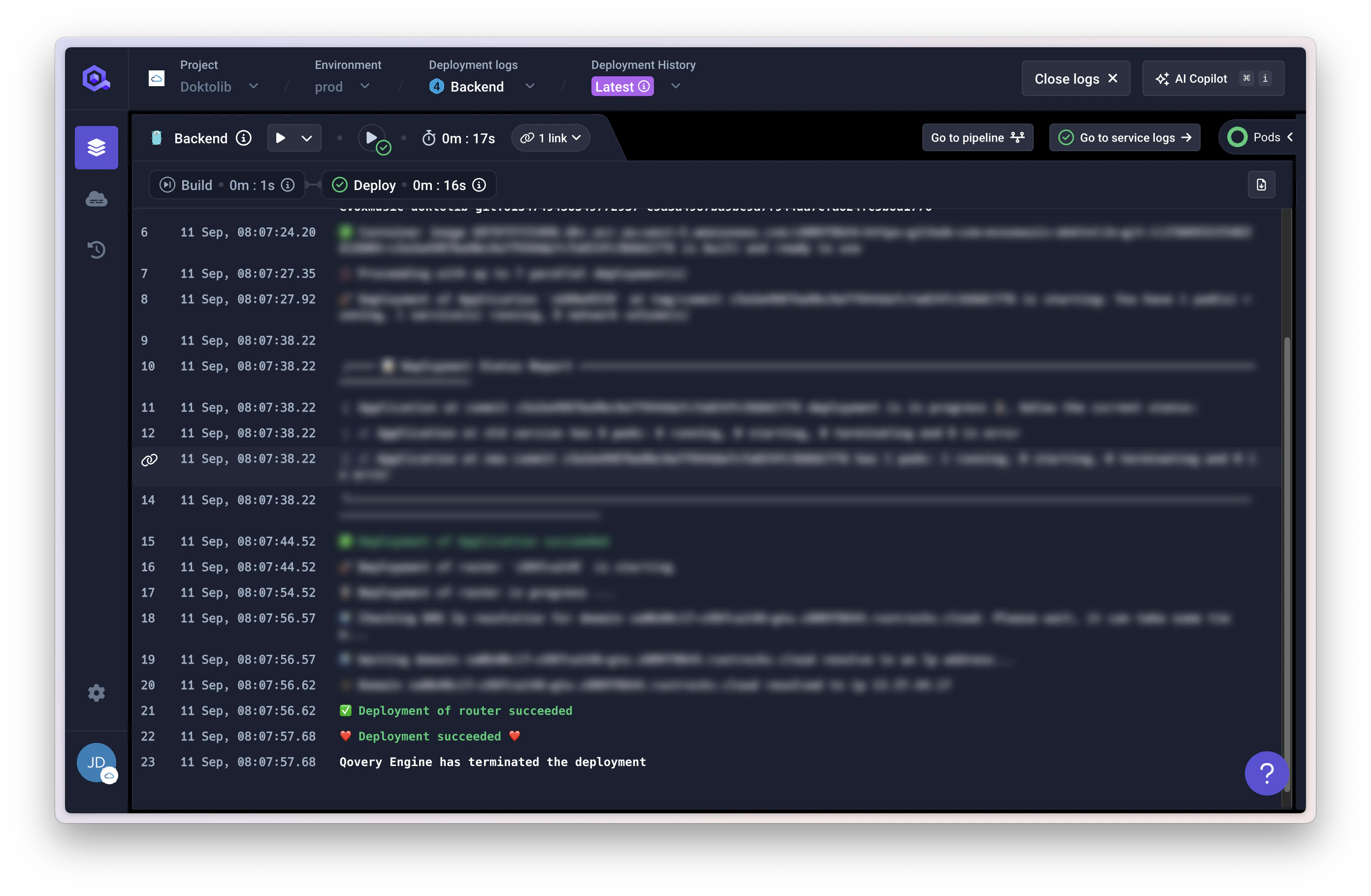
Task: Open the layers/services panel in the sidebar
Action: point(96,147)
